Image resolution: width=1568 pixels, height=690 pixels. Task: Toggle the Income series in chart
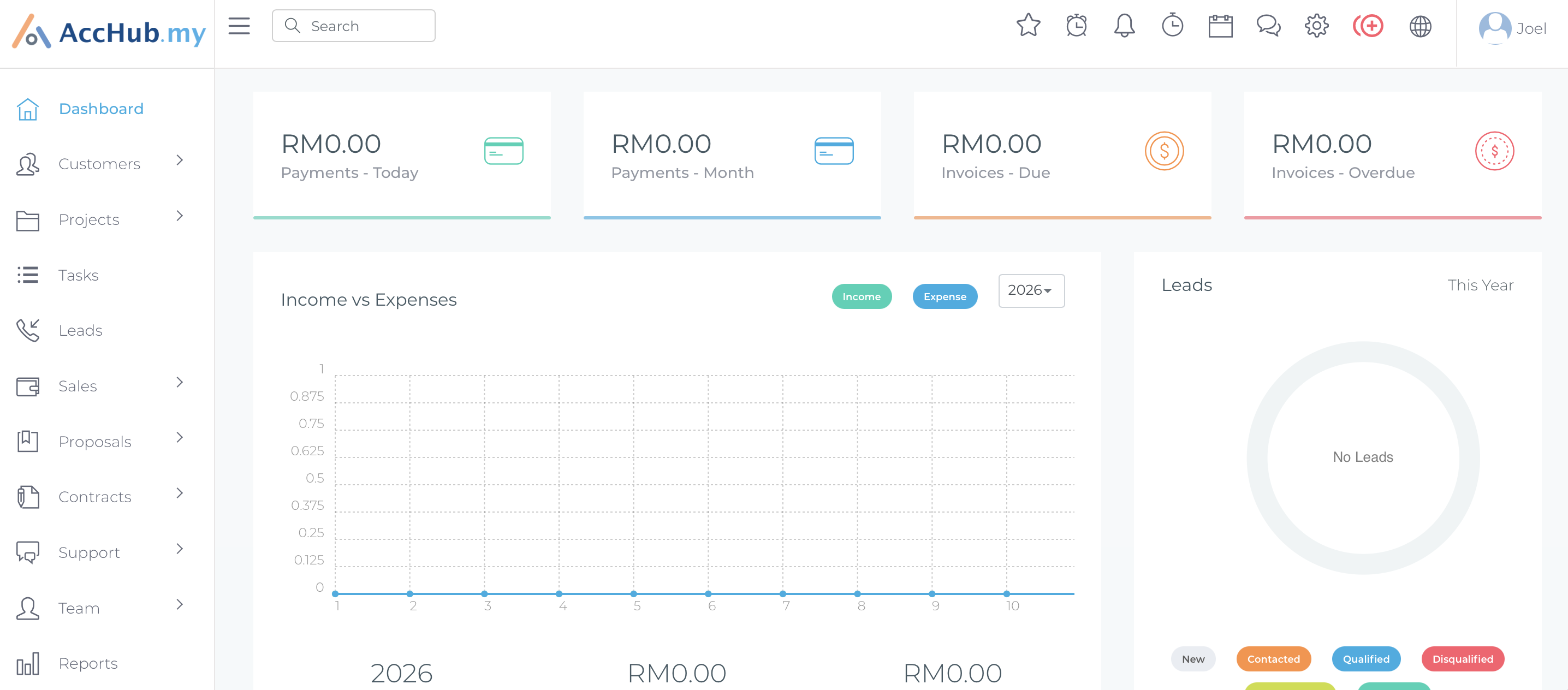(x=862, y=296)
